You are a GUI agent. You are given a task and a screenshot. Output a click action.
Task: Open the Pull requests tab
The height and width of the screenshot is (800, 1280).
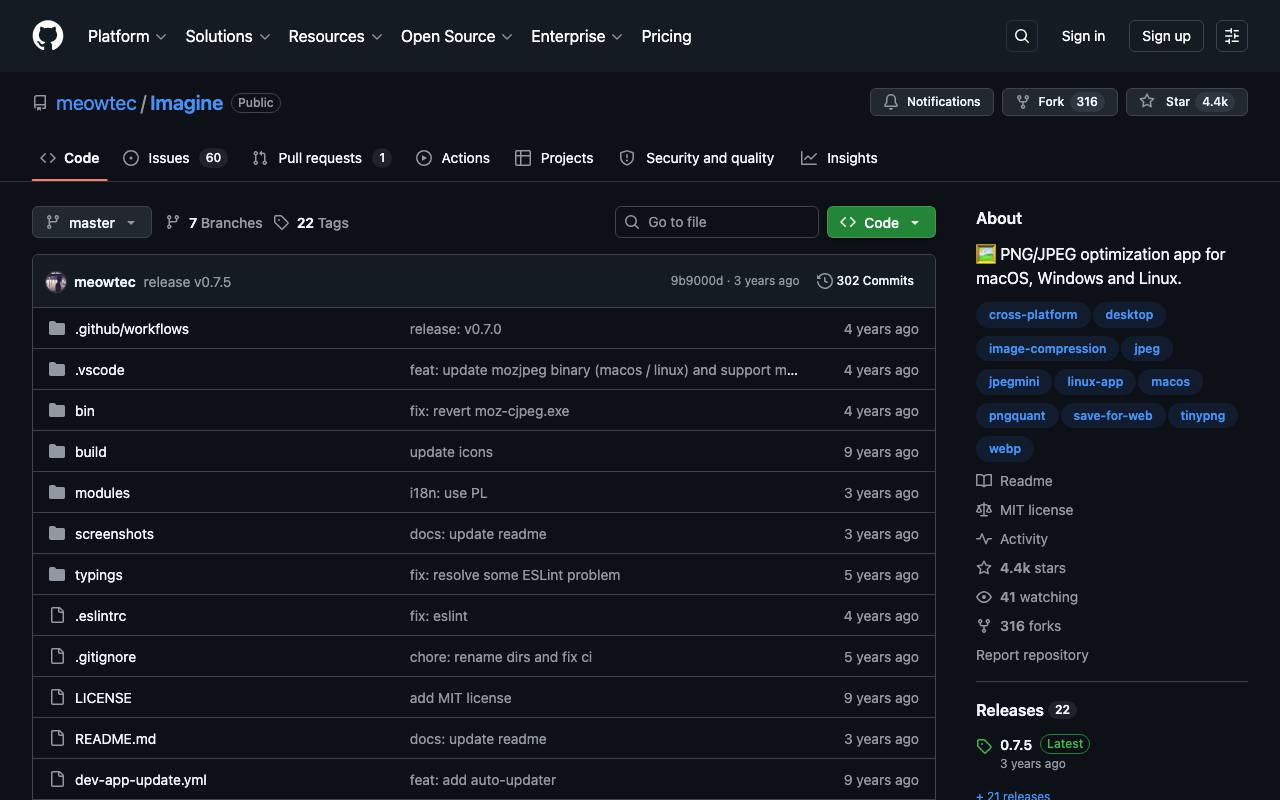coord(321,158)
